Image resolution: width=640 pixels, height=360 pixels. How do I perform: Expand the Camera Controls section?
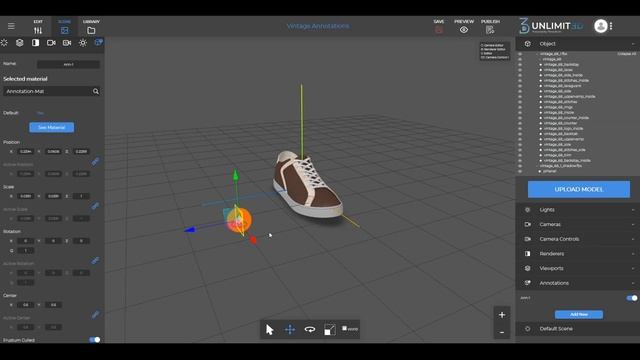[578, 239]
